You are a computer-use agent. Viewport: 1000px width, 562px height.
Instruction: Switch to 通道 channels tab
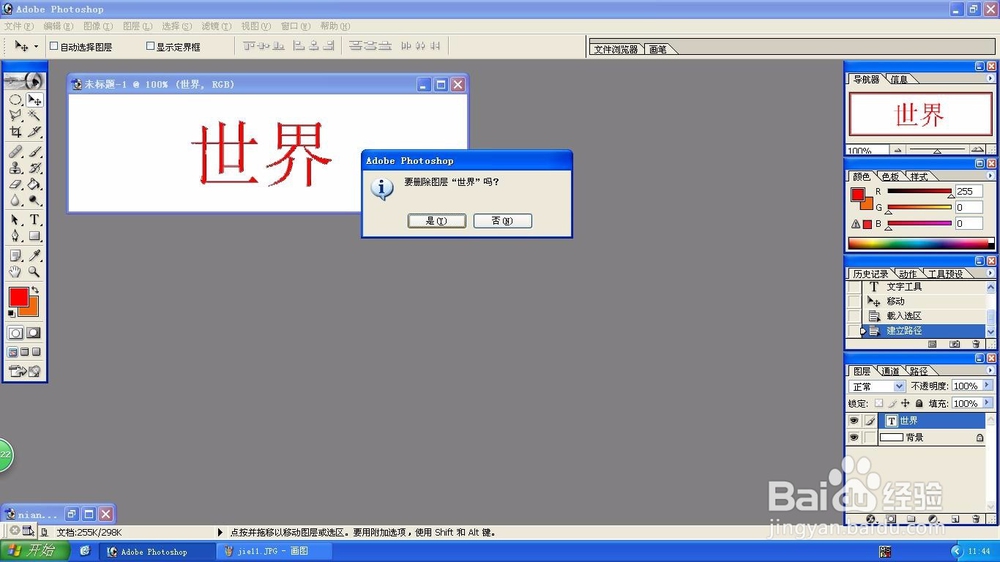tap(890, 371)
